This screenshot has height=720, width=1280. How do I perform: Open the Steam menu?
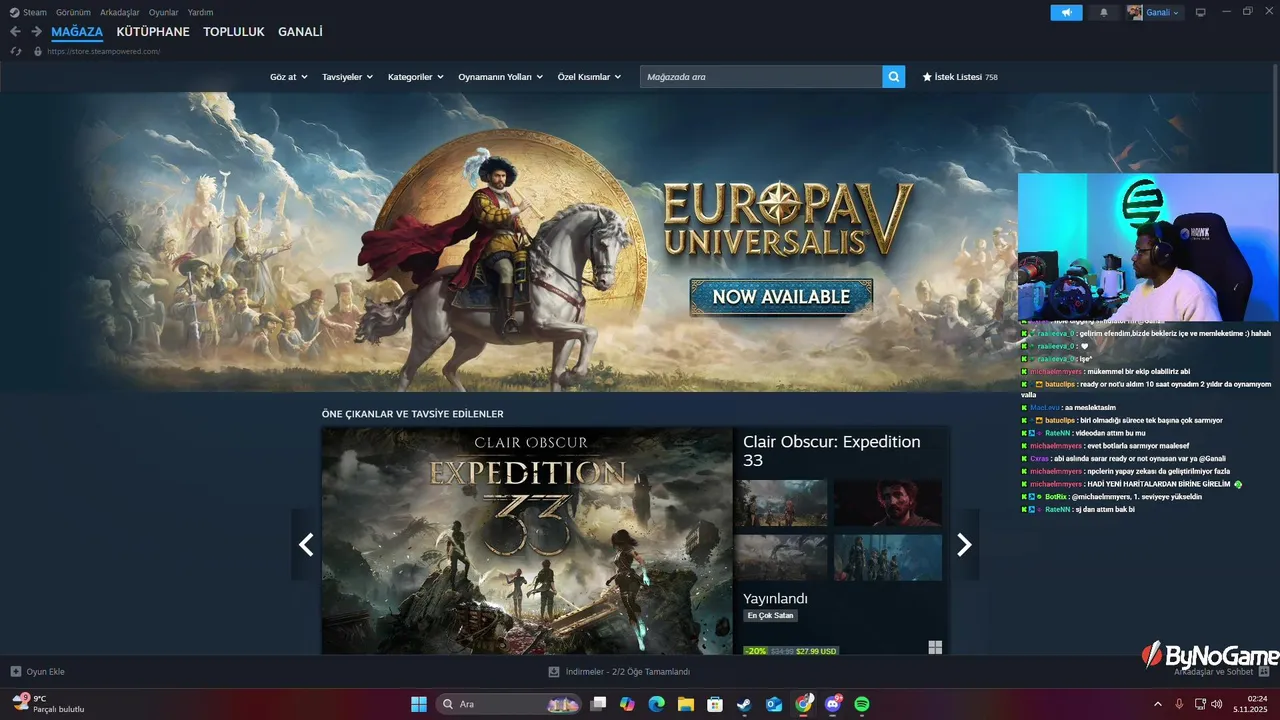click(28, 12)
